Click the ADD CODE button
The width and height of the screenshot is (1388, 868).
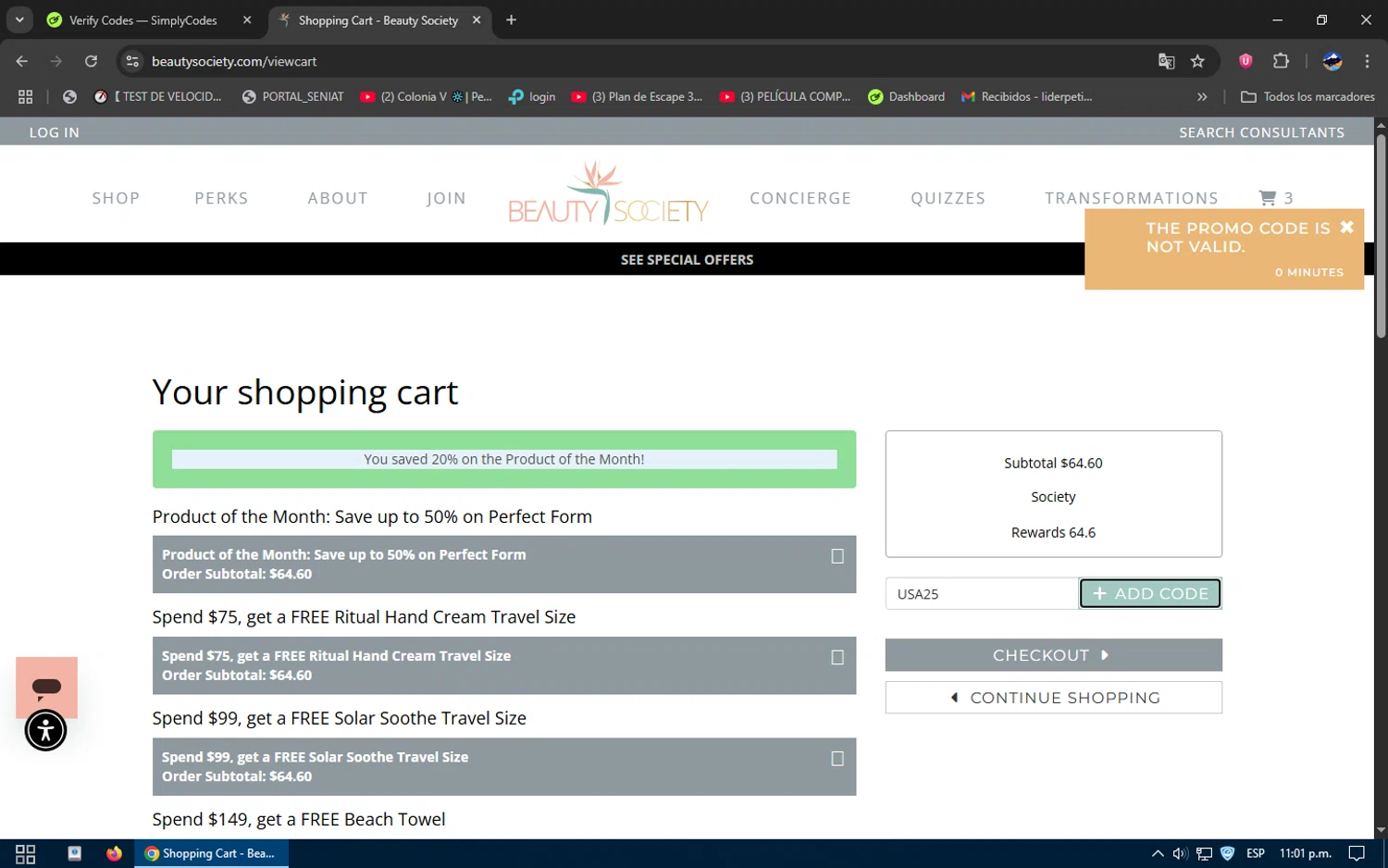coord(1150,593)
